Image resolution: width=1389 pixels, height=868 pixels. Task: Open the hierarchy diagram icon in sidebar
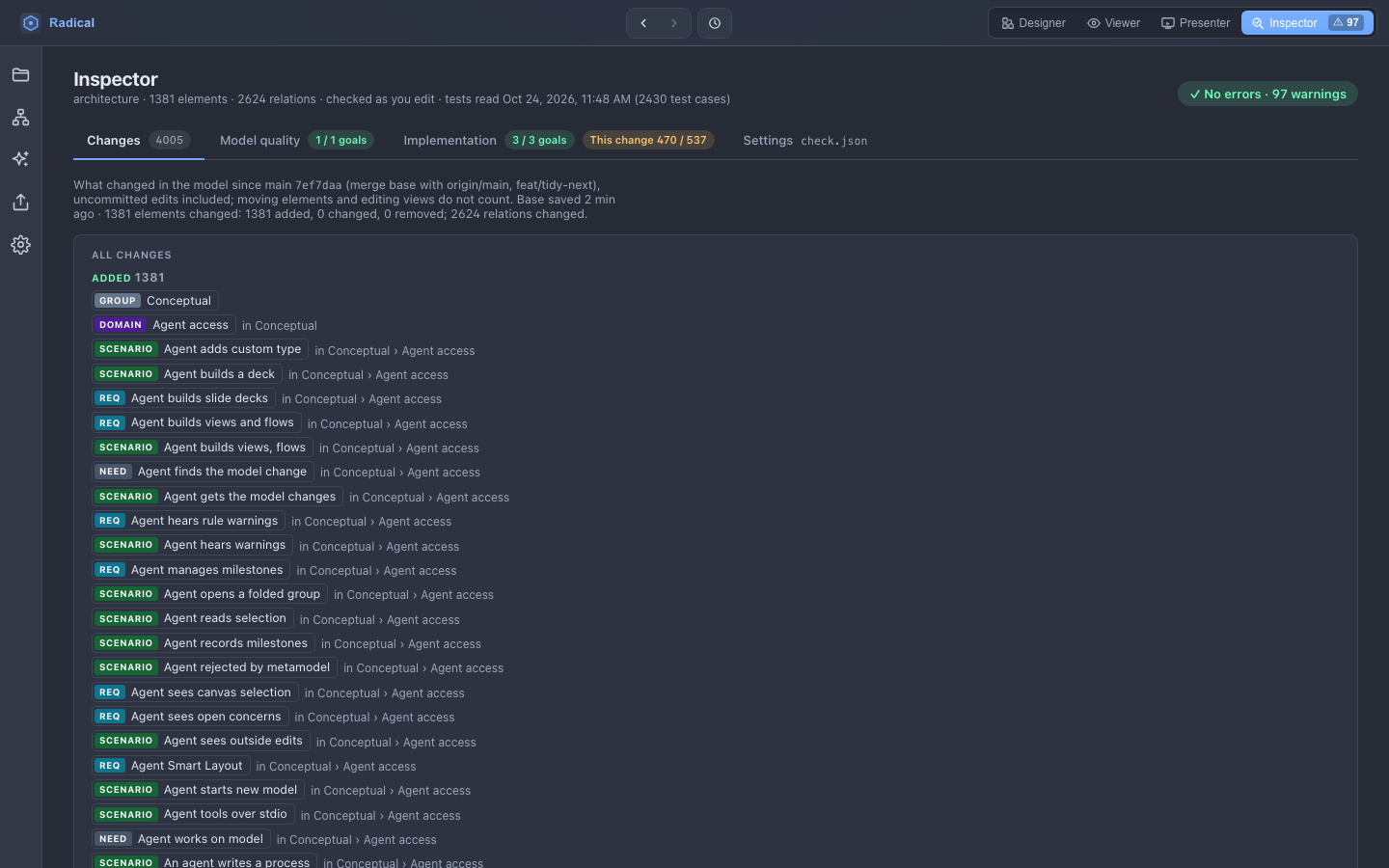click(x=20, y=117)
